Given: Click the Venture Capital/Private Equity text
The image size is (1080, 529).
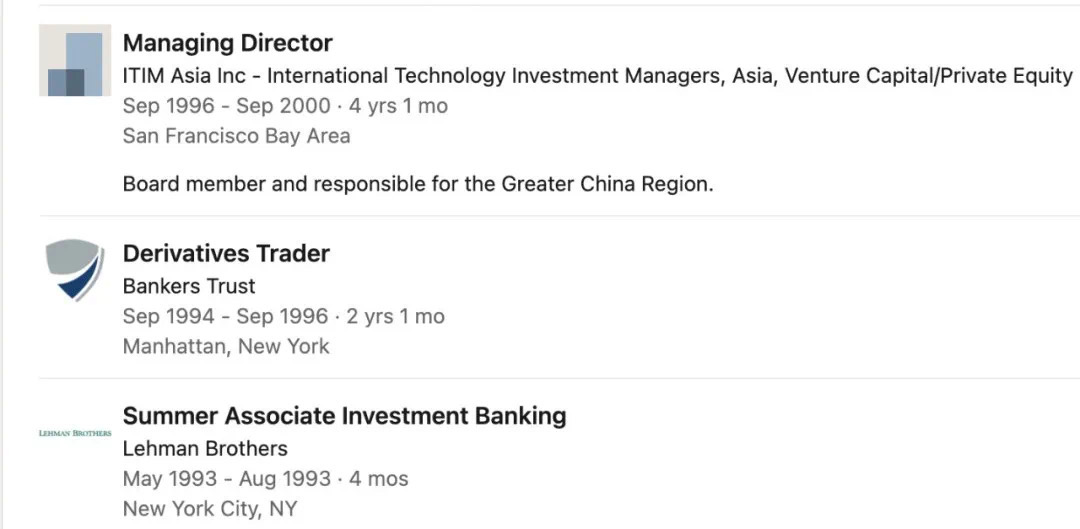Looking at the screenshot, I should (929, 76).
